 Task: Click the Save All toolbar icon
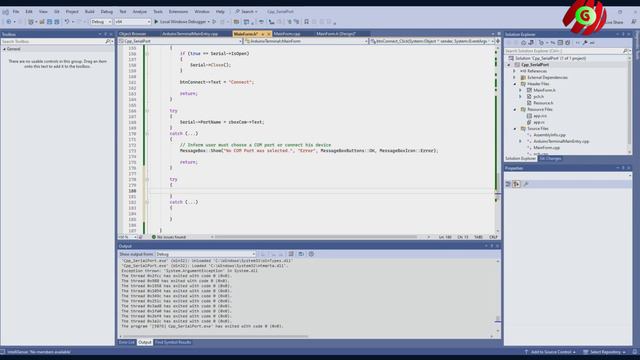tap(57, 22)
